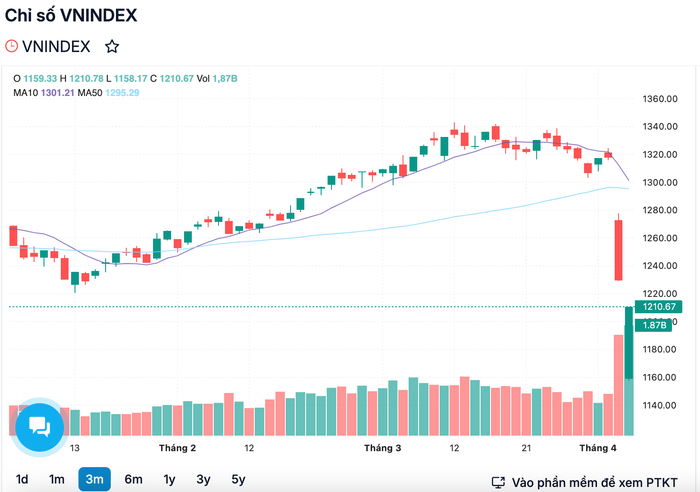Click the 1.87B volume label

point(654,325)
